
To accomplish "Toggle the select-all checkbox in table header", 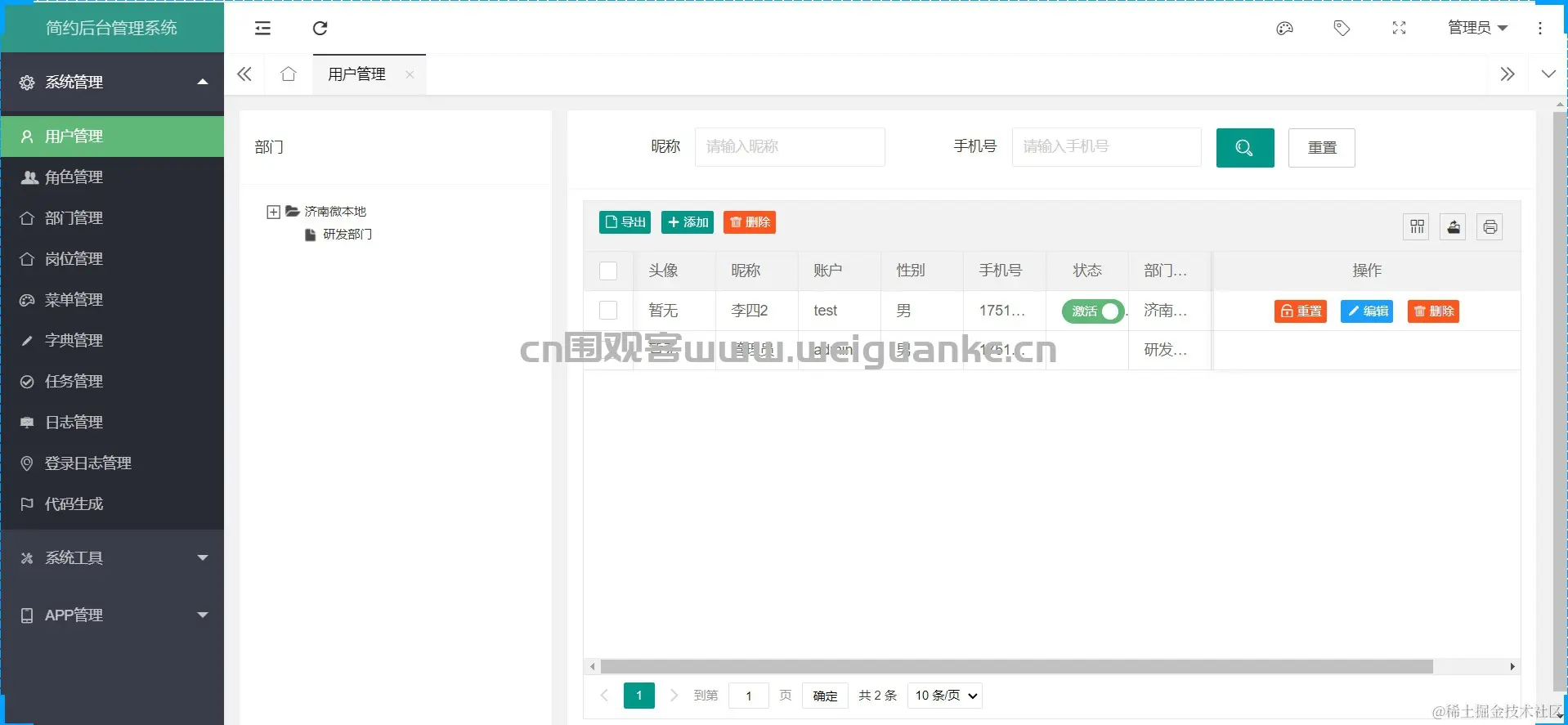I will click(608, 271).
